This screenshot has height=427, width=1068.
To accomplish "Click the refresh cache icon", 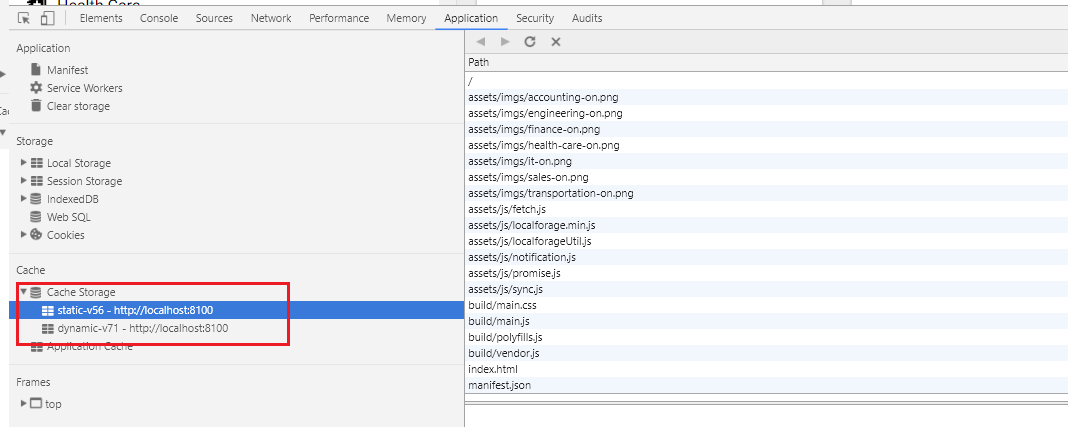I will [x=530, y=42].
